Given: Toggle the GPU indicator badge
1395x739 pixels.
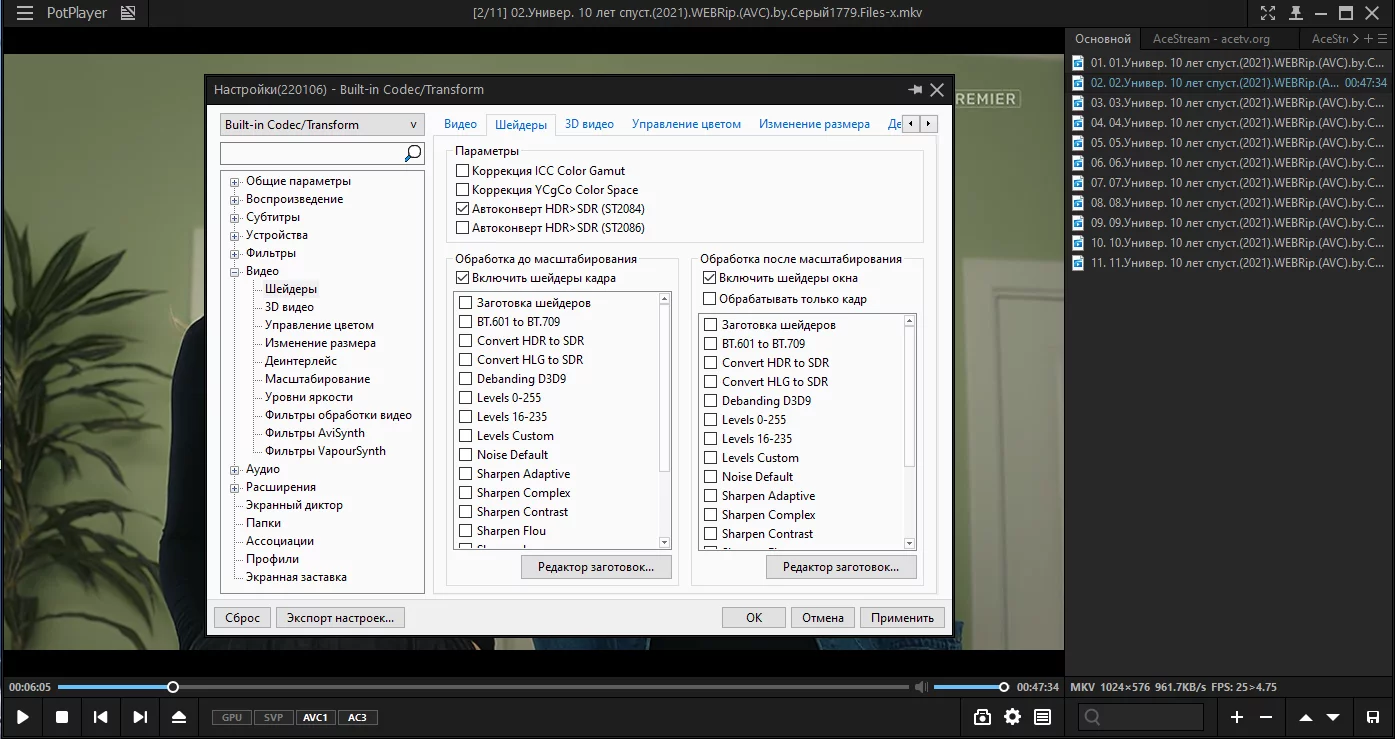Looking at the screenshot, I should pyautogui.click(x=231, y=718).
